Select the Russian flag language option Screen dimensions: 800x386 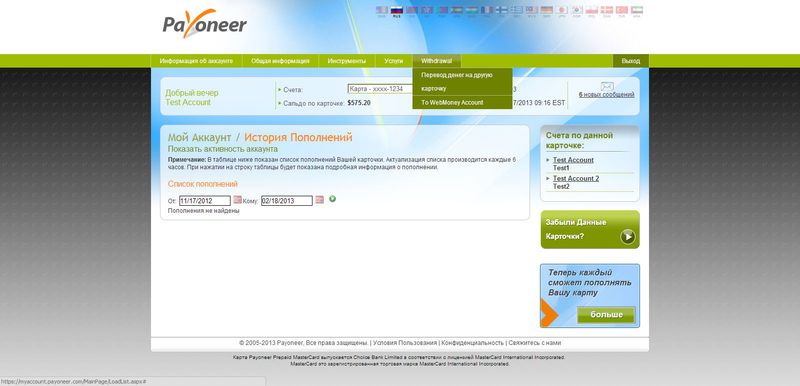(397, 10)
